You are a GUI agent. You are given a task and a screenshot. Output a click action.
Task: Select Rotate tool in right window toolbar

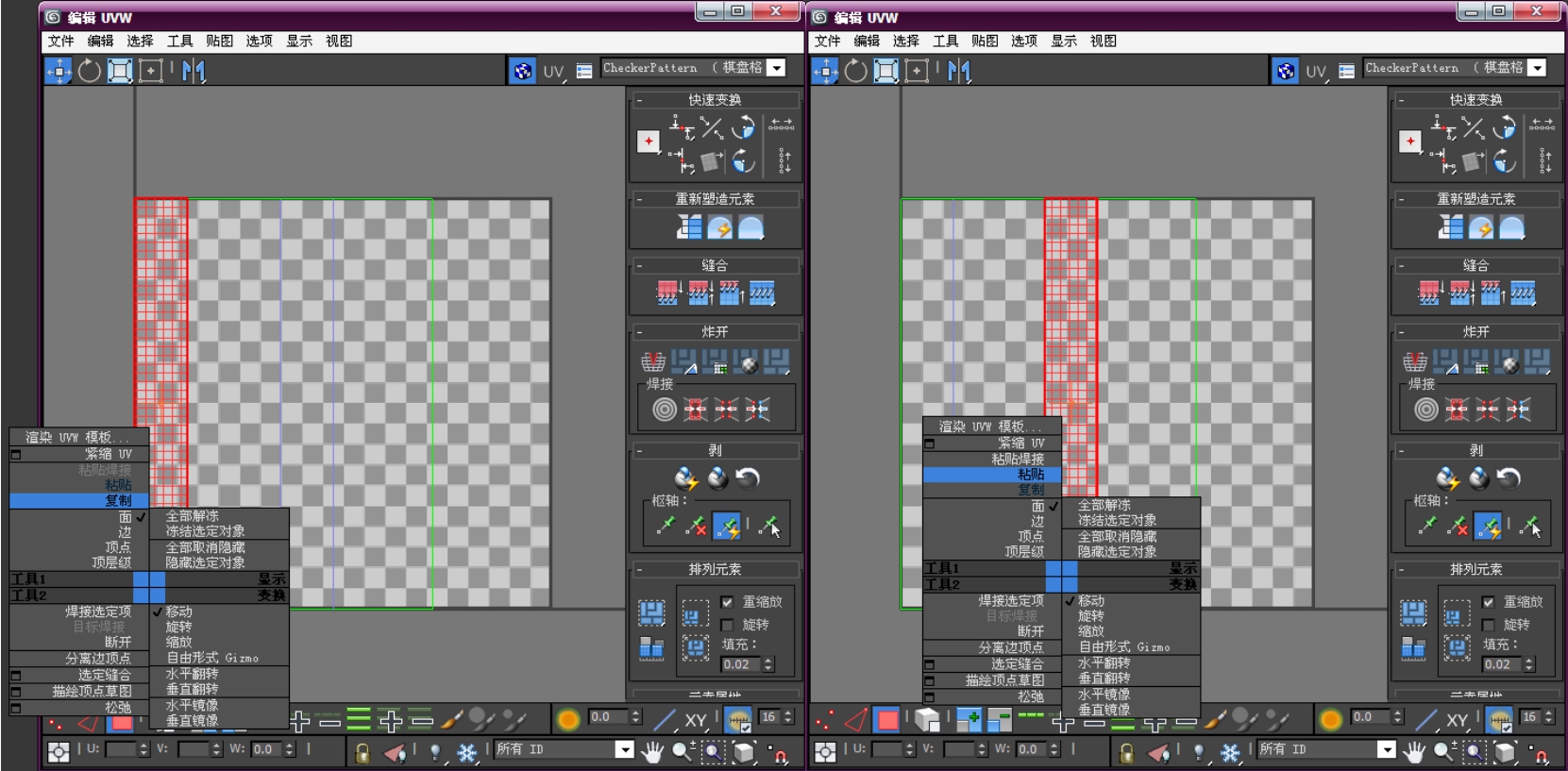pos(856,71)
